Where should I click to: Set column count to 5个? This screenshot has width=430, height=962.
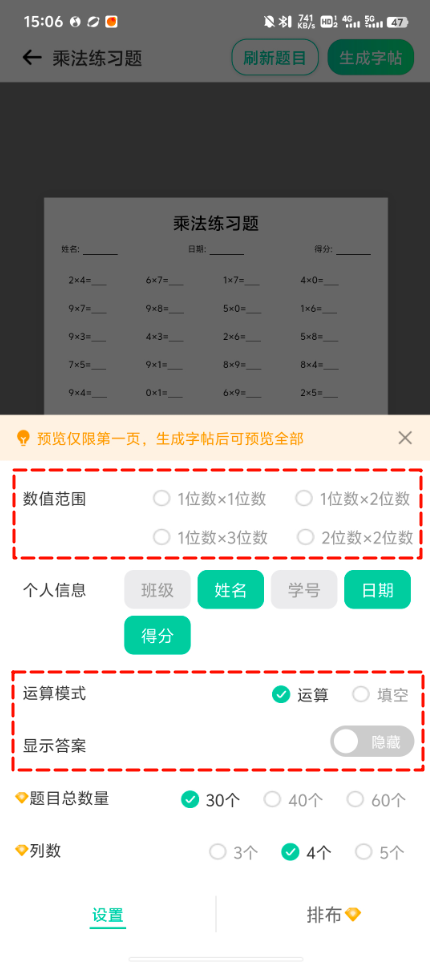pyautogui.click(x=380, y=852)
